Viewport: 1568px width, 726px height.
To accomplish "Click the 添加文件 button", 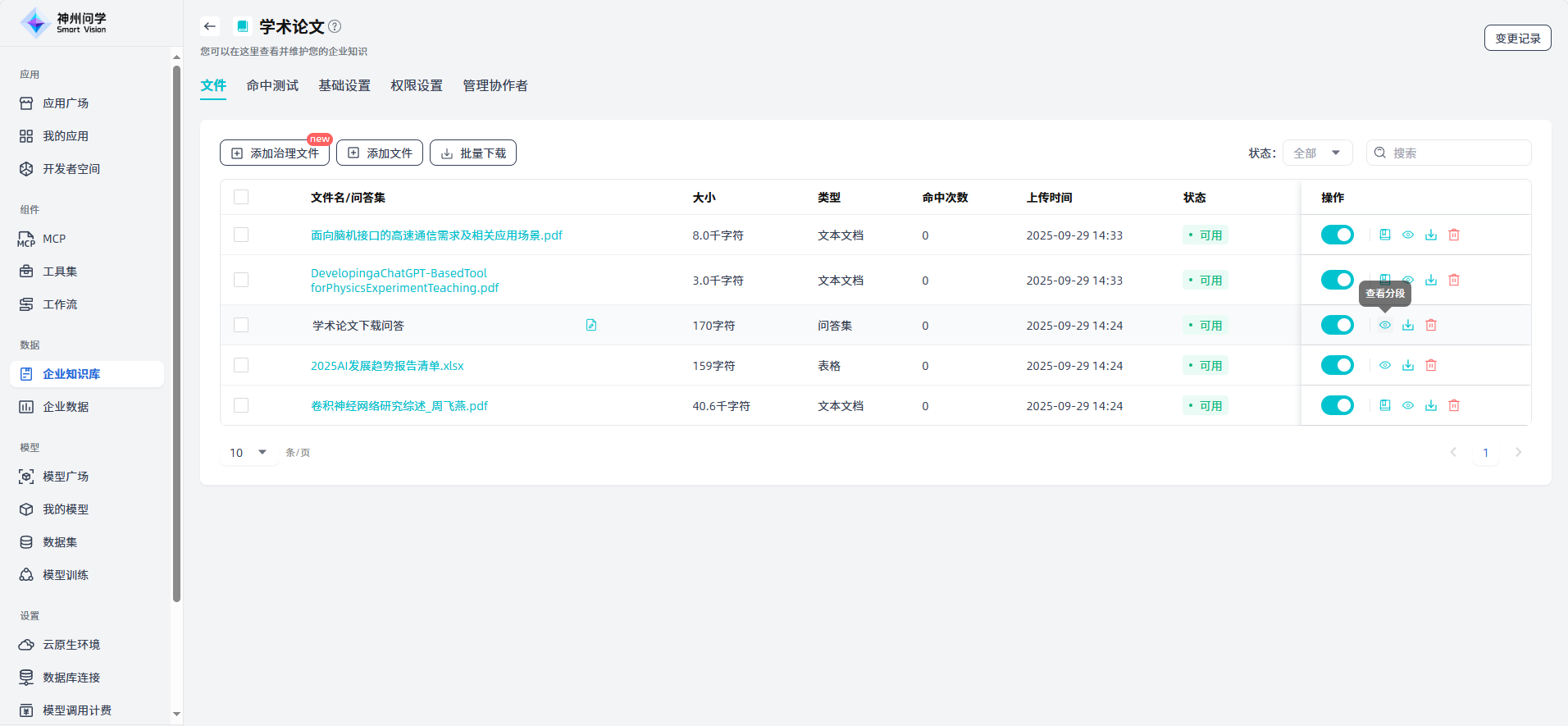I will [x=380, y=153].
